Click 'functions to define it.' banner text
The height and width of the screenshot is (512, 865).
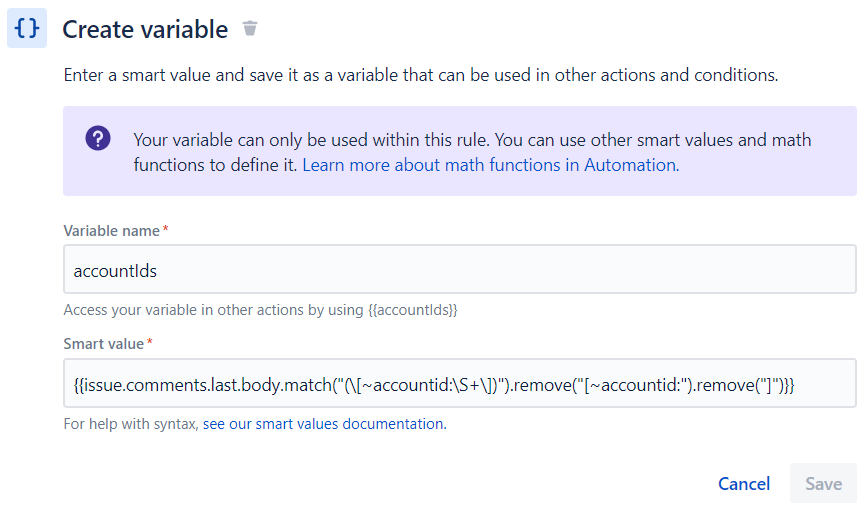click(216, 165)
